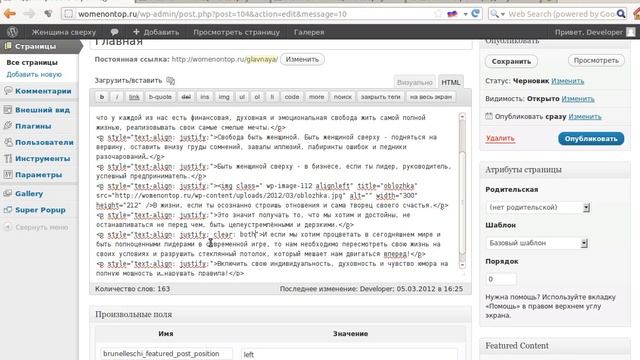The width and height of the screenshot is (640, 360).
Task: Insert code tag
Action: [x=292, y=97]
